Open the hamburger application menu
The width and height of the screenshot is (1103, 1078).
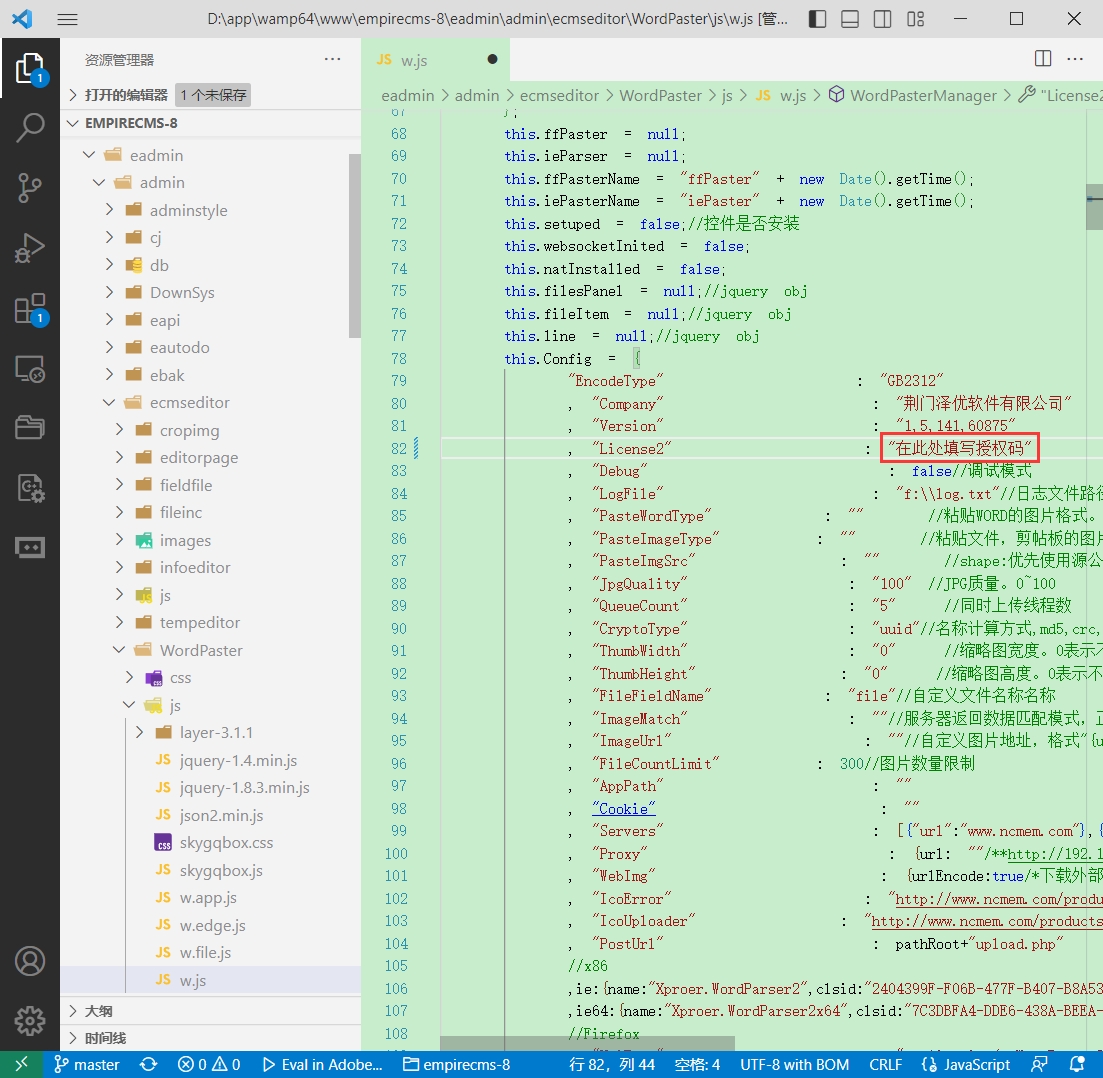coord(67,19)
